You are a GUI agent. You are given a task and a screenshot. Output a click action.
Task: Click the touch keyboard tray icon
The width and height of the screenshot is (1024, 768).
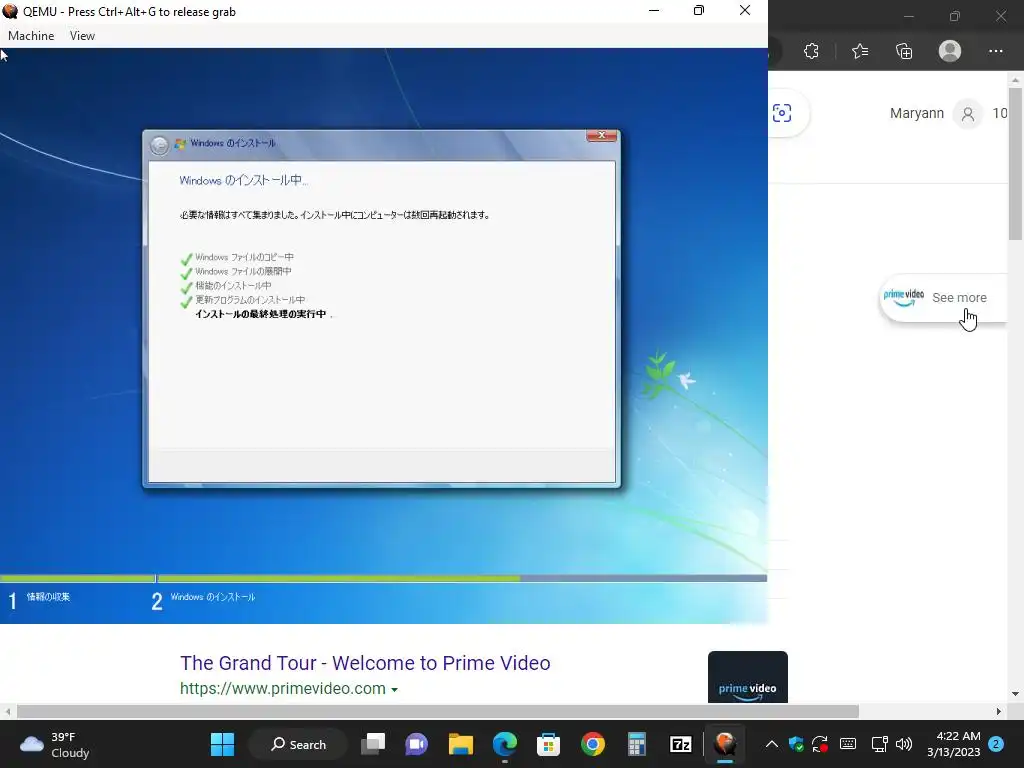click(848, 744)
